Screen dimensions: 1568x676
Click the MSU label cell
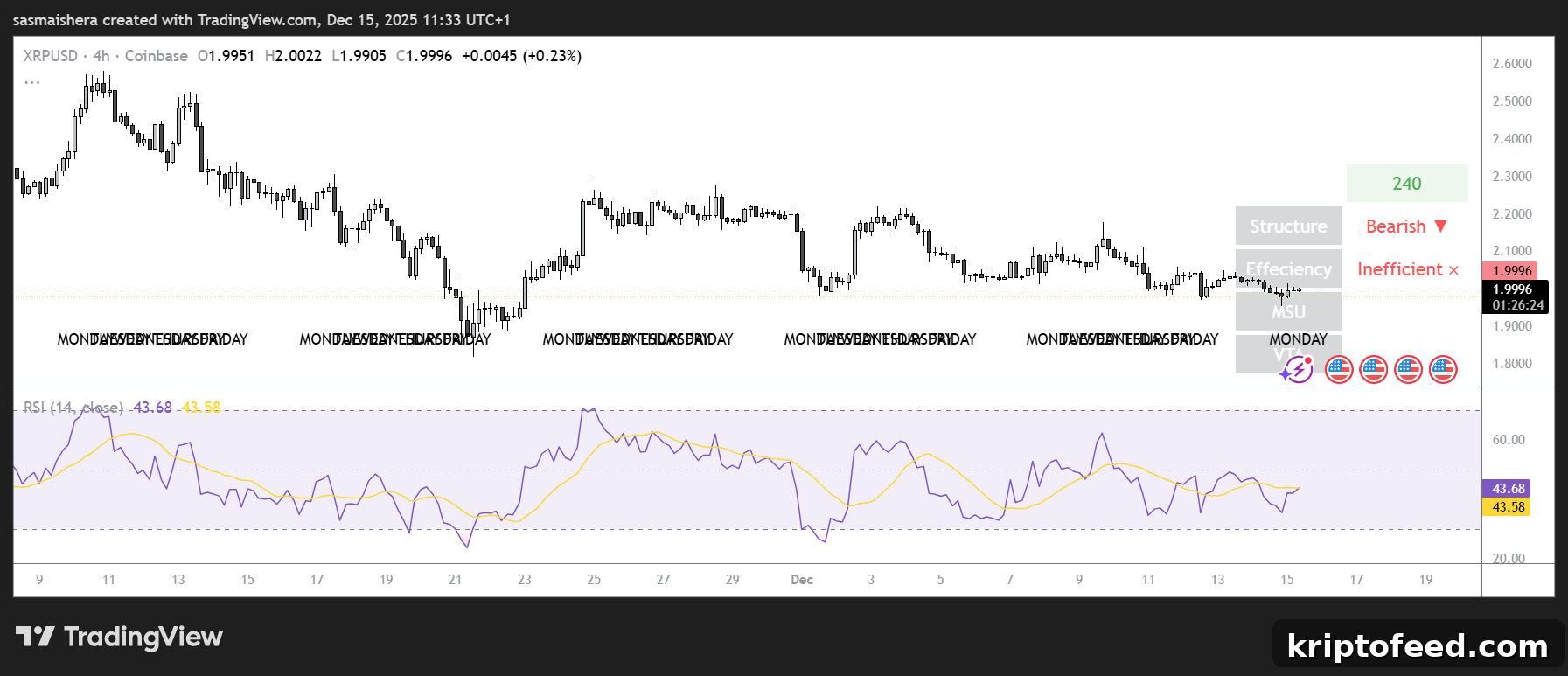coord(1288,311)
